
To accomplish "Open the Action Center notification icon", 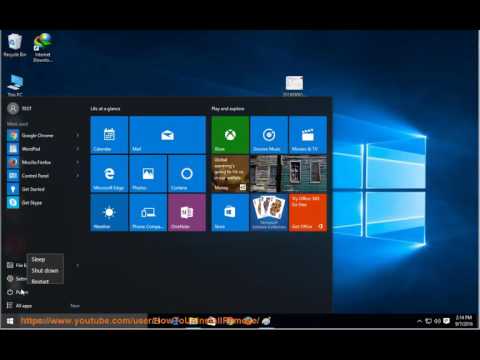I will [447, 321].
